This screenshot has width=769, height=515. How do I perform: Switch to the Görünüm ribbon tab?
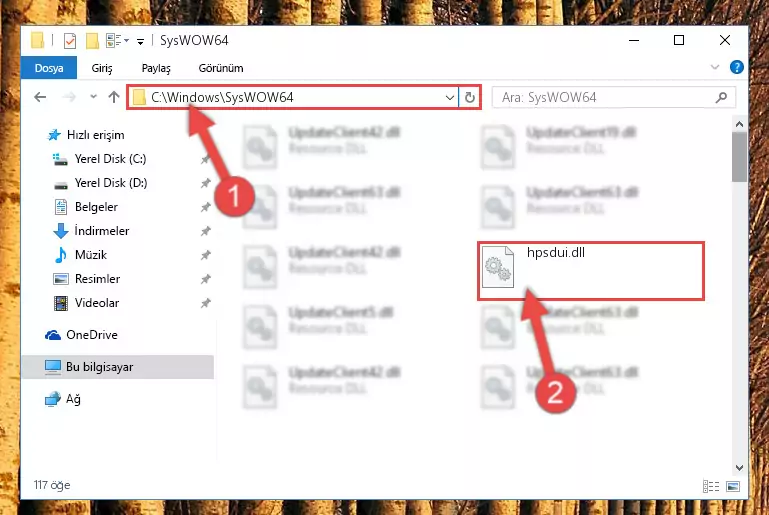coord(221,68)
